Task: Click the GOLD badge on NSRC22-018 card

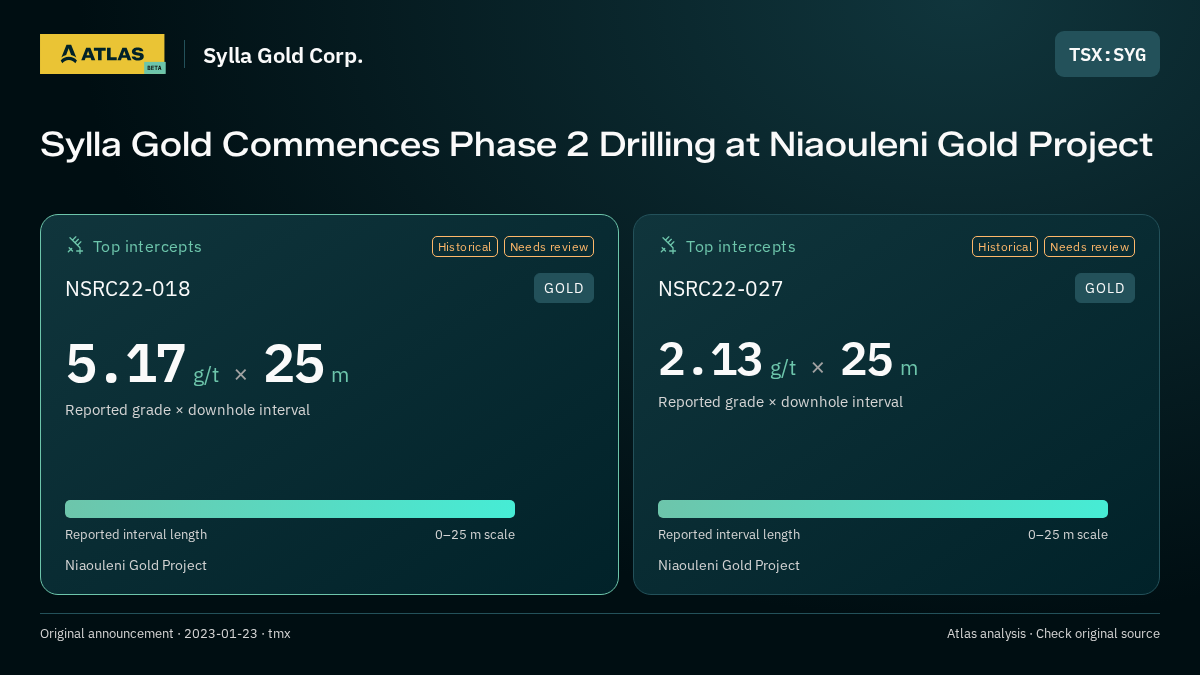Action: (x=564, y=288)
